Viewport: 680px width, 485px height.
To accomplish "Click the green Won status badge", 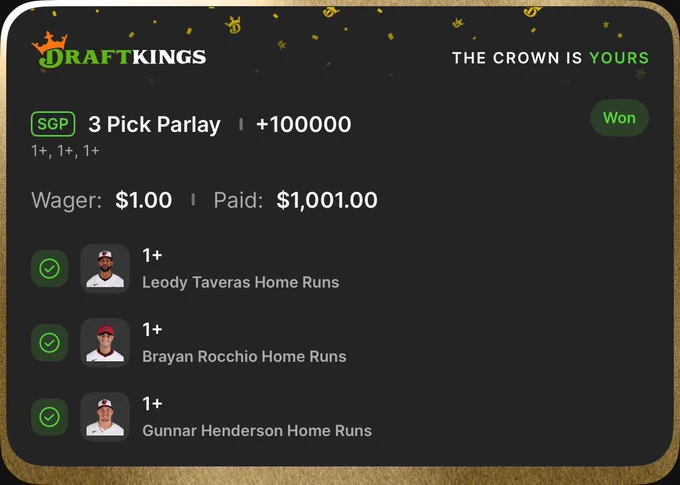I will 619,118.
